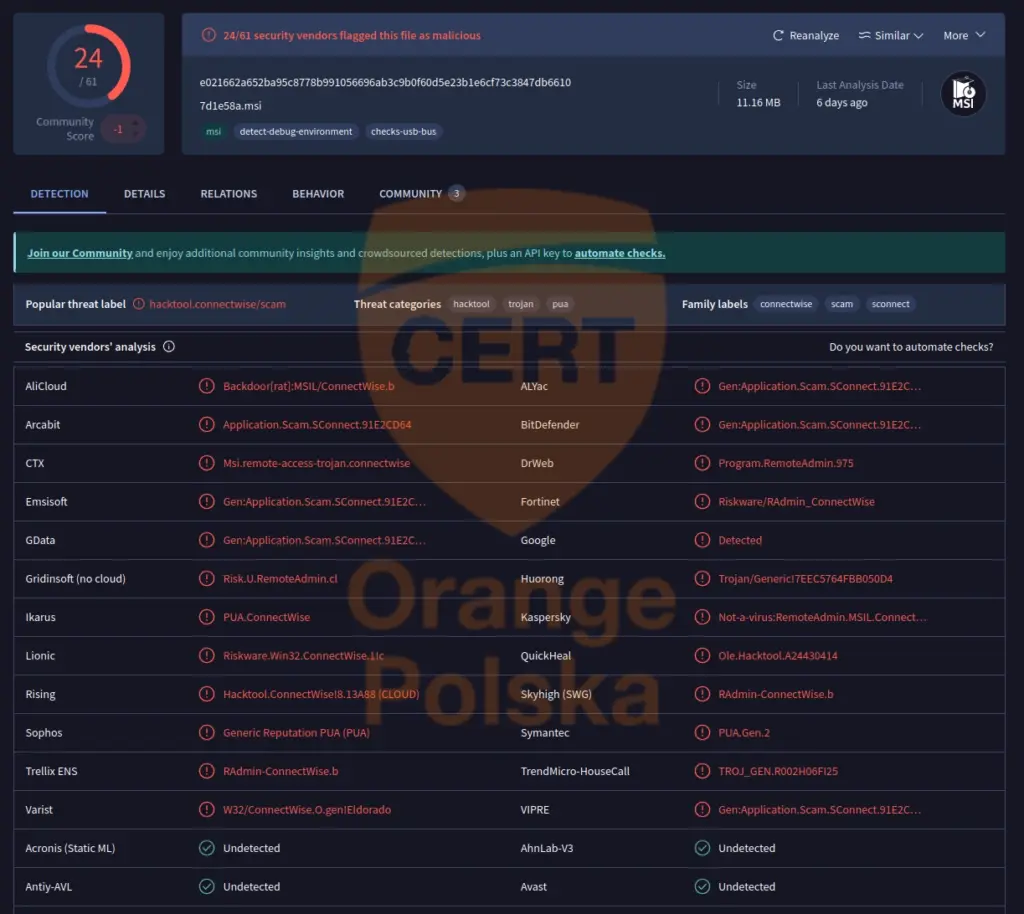Switch to the BEHAVIOR tab
1024x914 pixels.
[x=318, y=193]
